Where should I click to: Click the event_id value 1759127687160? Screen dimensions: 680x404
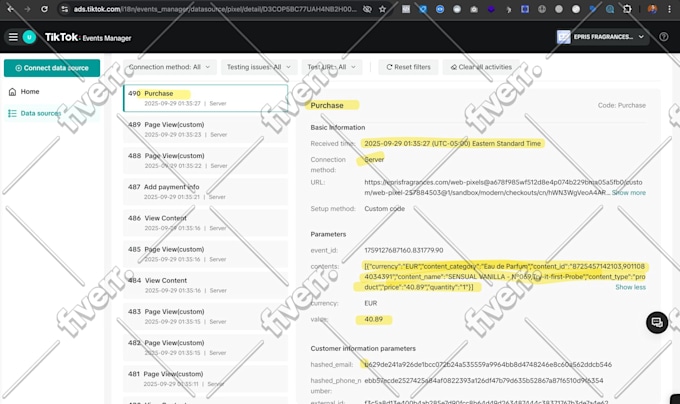pos(404,250)
